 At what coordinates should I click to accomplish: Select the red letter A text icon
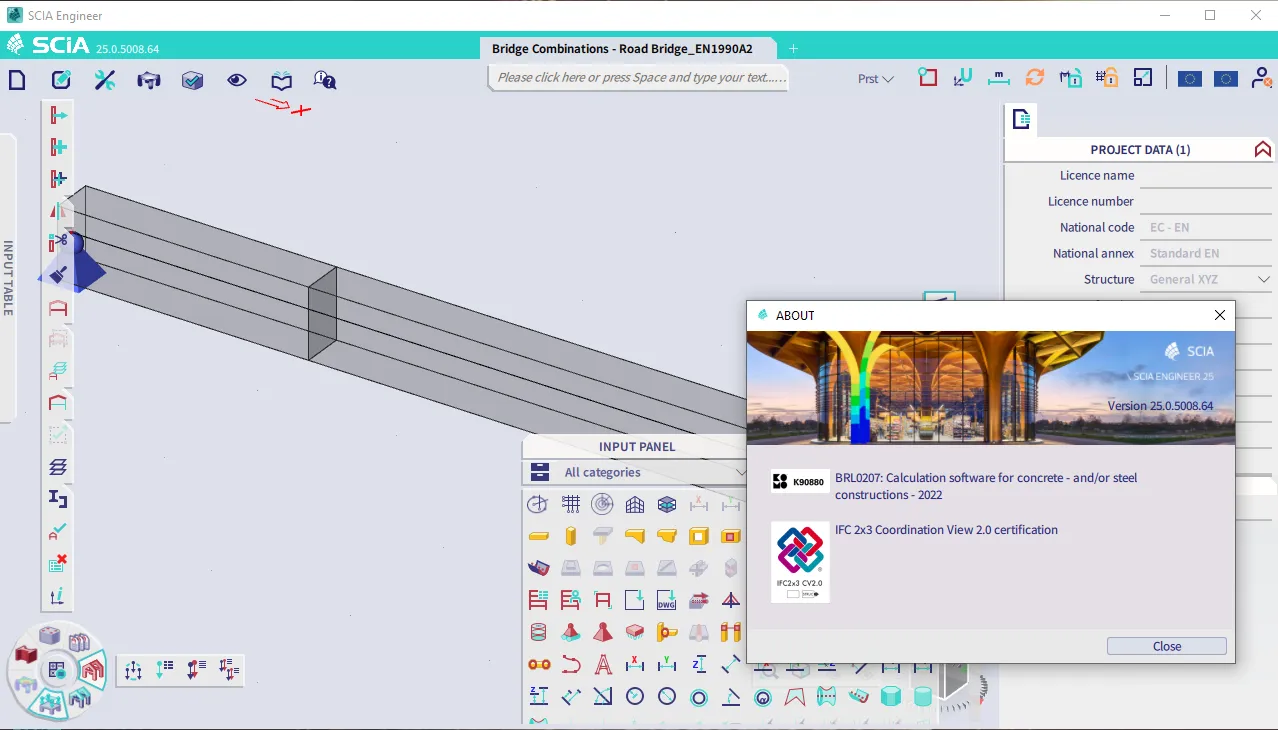(603, 664)
